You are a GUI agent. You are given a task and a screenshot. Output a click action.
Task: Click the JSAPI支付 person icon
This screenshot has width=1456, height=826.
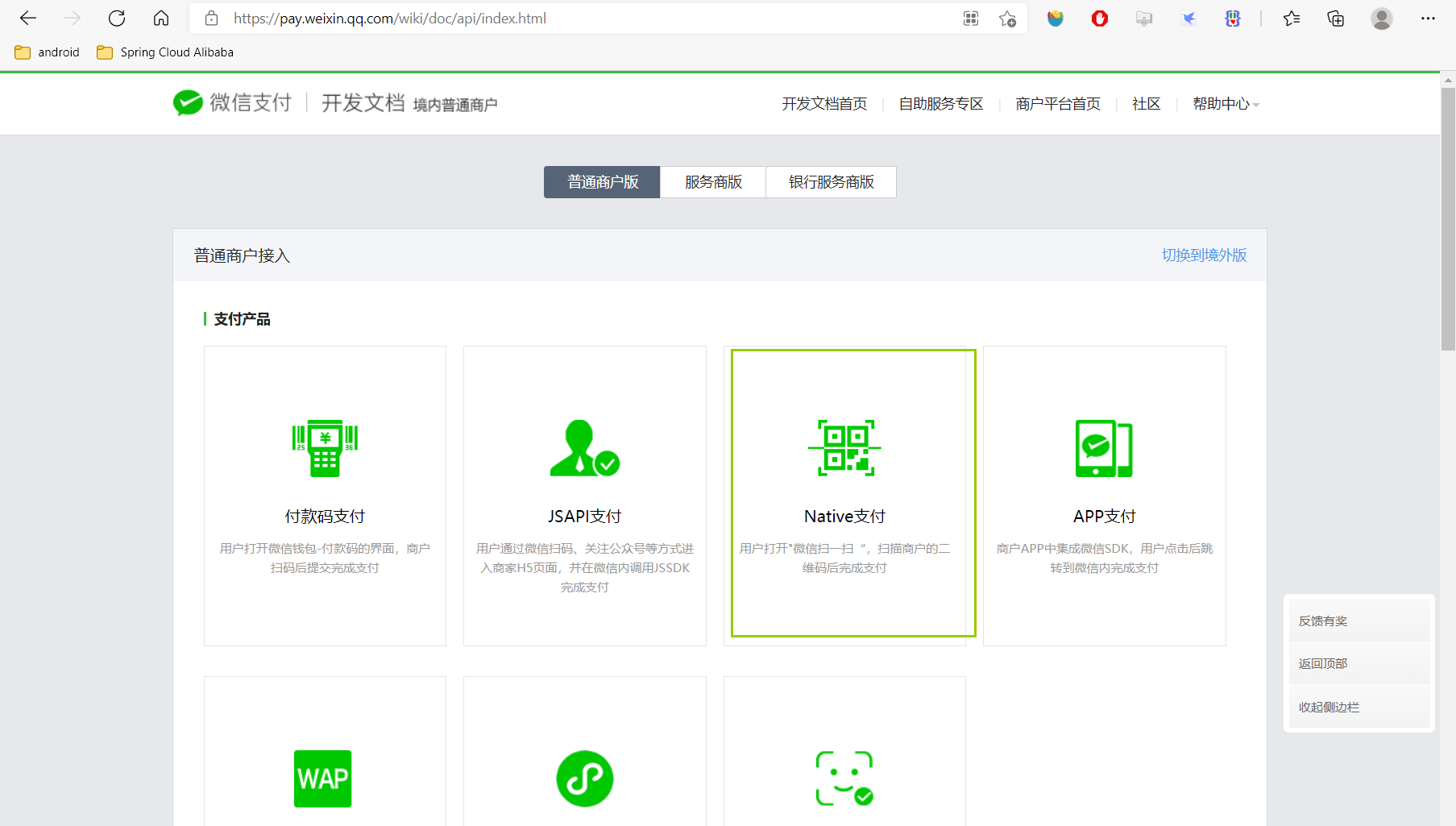pos(584,448)
